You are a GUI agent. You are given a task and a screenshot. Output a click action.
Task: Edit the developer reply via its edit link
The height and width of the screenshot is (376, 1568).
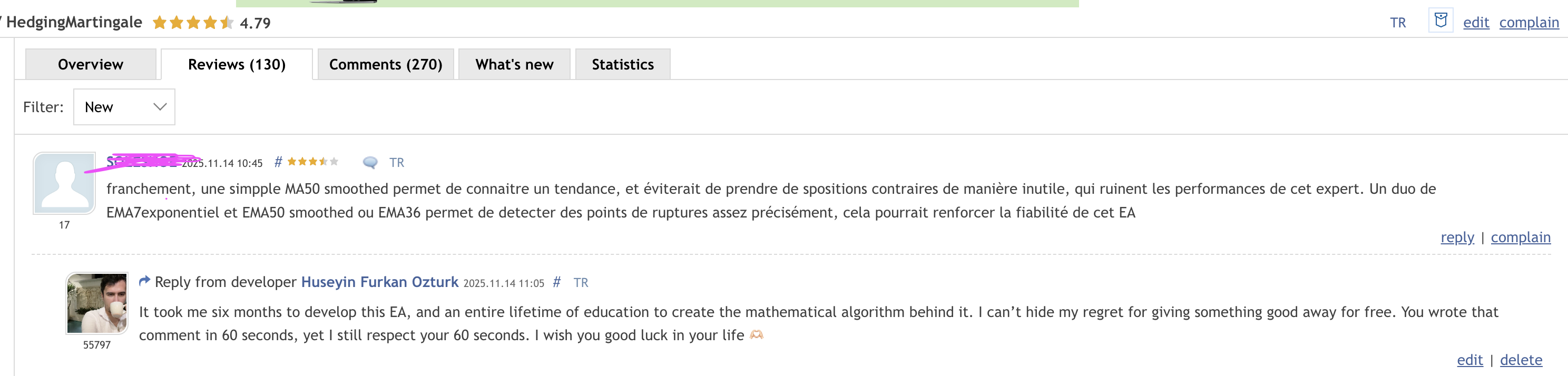[x=1469, y=360]
